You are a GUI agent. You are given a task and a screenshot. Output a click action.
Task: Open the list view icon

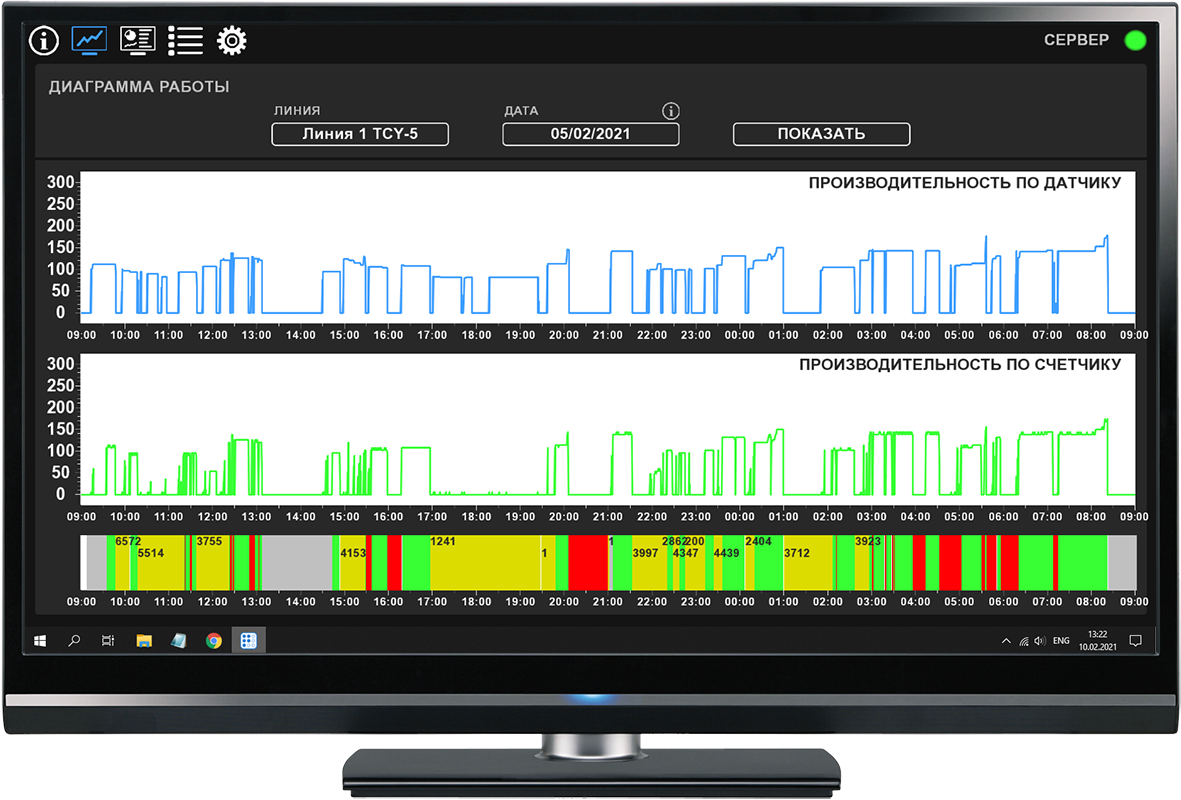pos(185,41)
